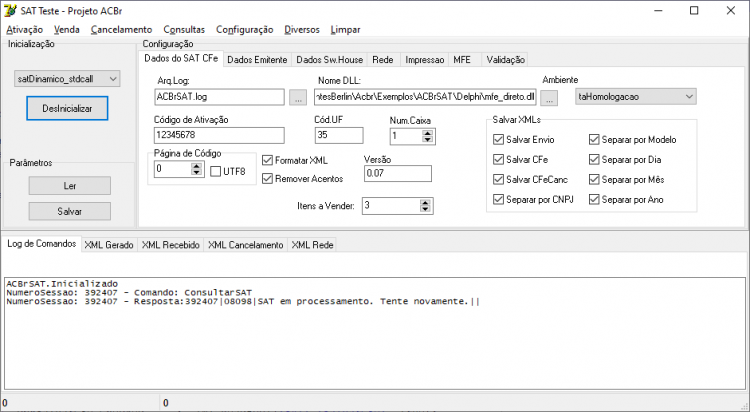The height and width of the screenshot is (412, 750).
Task: Switch to the Rede tab
Action: [383, 60]
